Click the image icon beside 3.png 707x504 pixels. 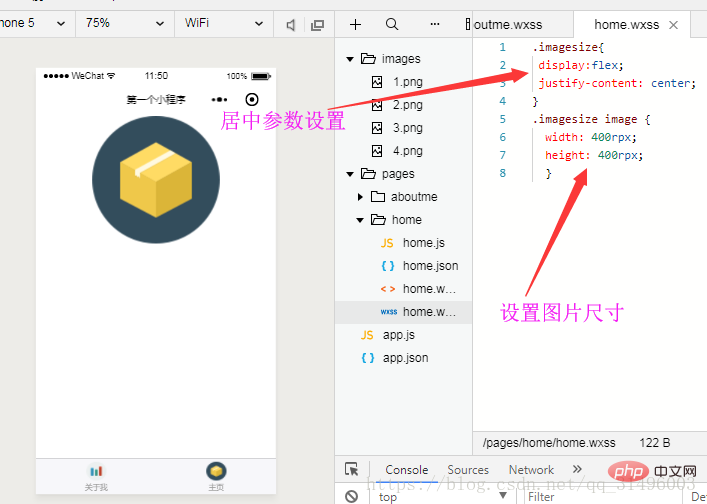[377, 128]
